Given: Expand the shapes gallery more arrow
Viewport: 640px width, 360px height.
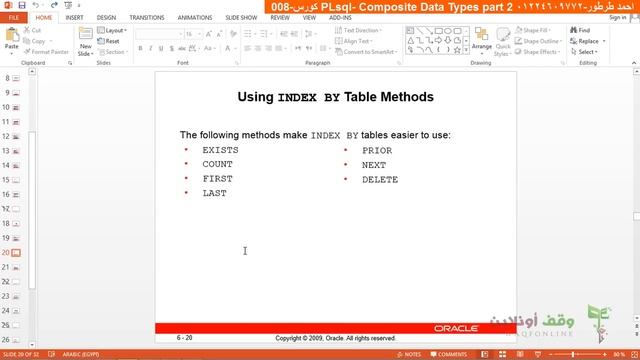Looking at the screenshot, I should (x=466, y=50).
